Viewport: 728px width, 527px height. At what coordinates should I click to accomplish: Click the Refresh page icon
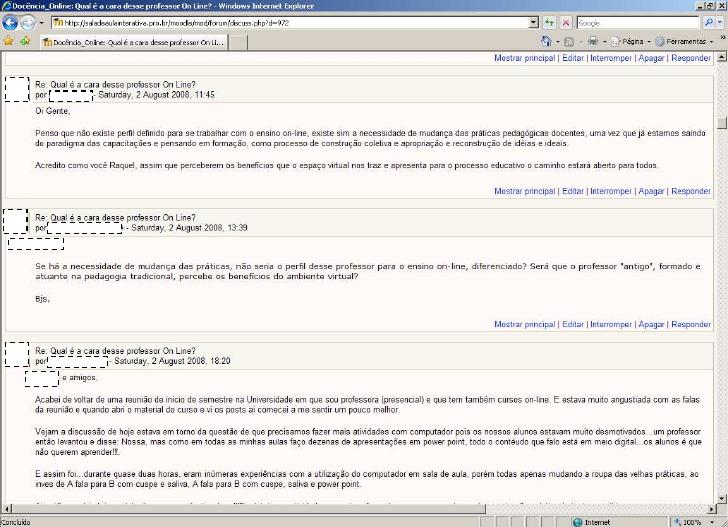(550, 22)
